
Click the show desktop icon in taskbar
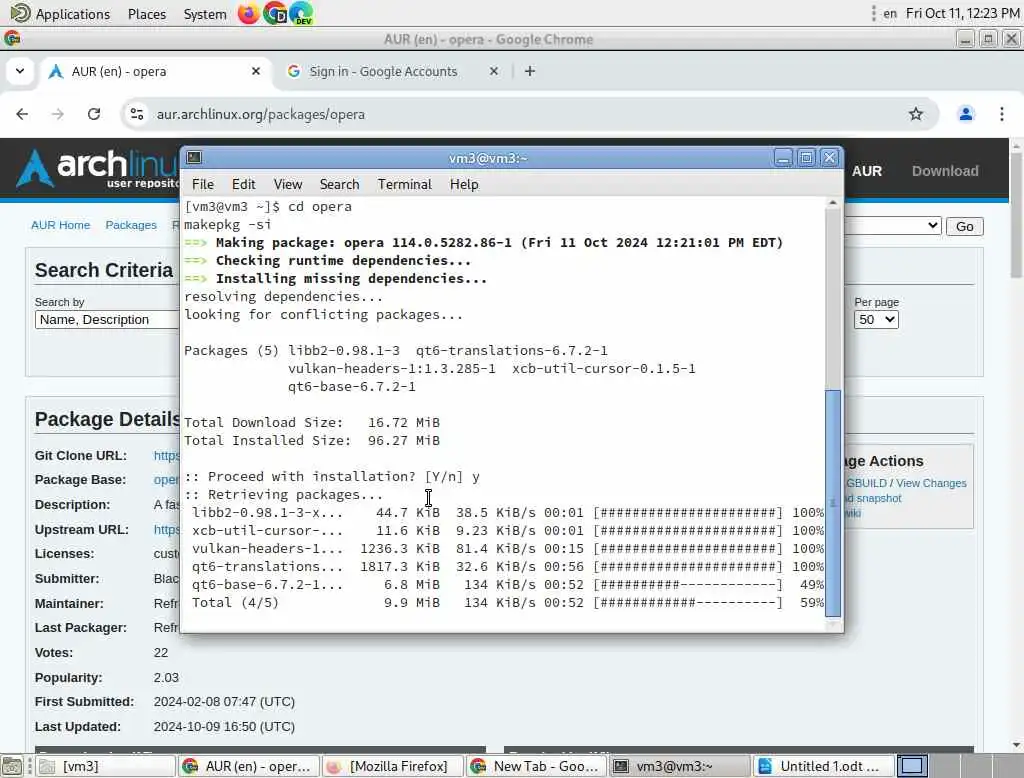pos(11,766)
